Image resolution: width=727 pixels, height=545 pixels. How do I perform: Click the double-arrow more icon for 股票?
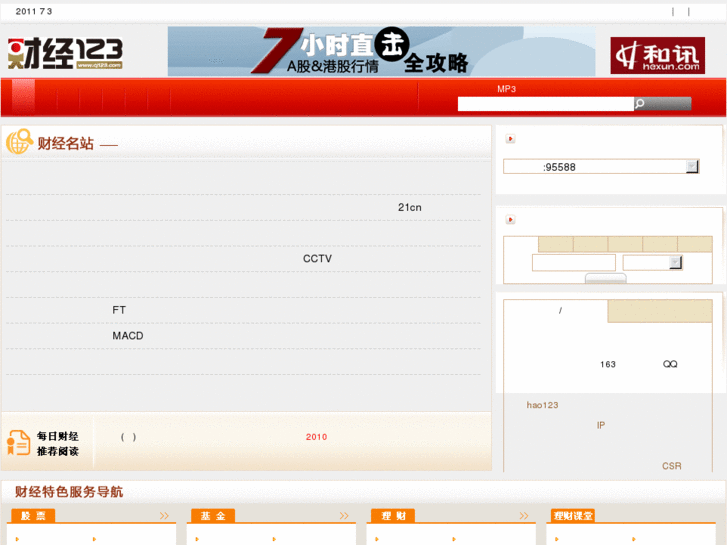coord(164,516)
